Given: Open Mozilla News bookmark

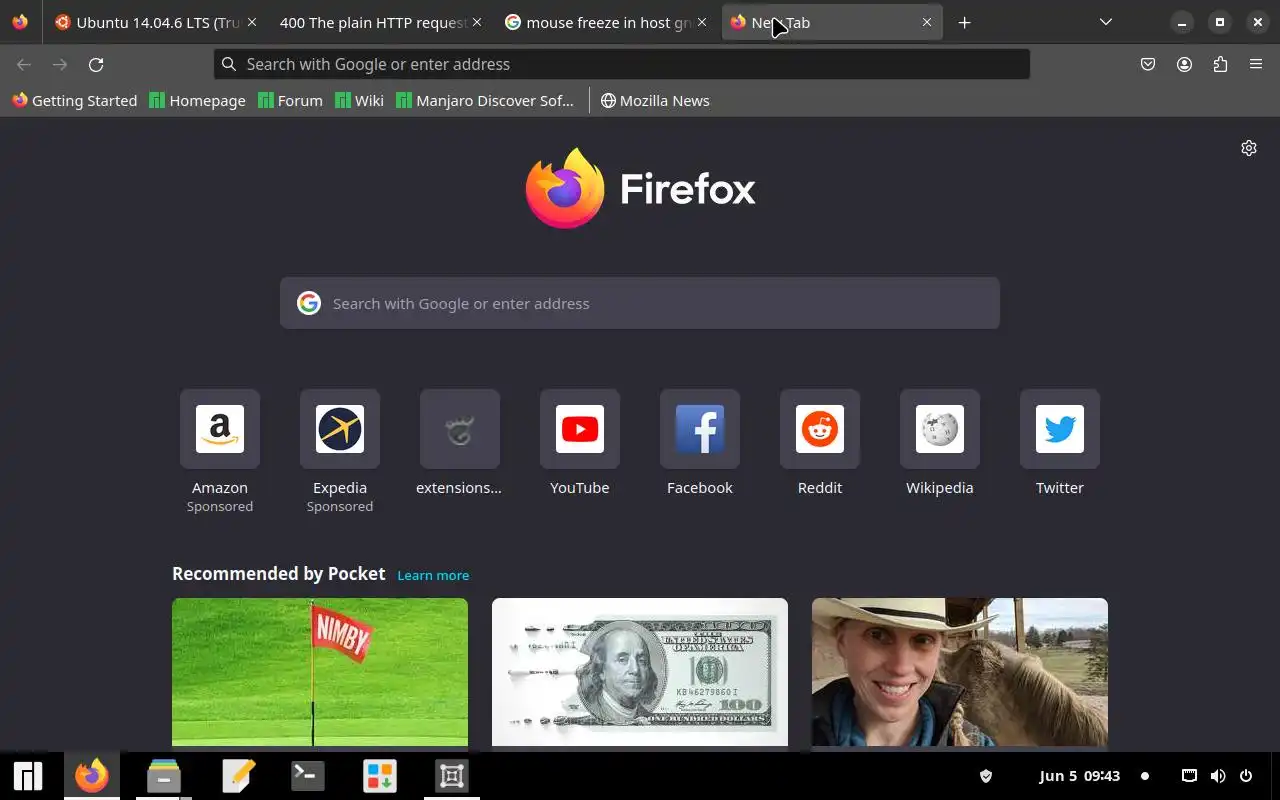Looking at the screenshot, I should coord(655,100).
